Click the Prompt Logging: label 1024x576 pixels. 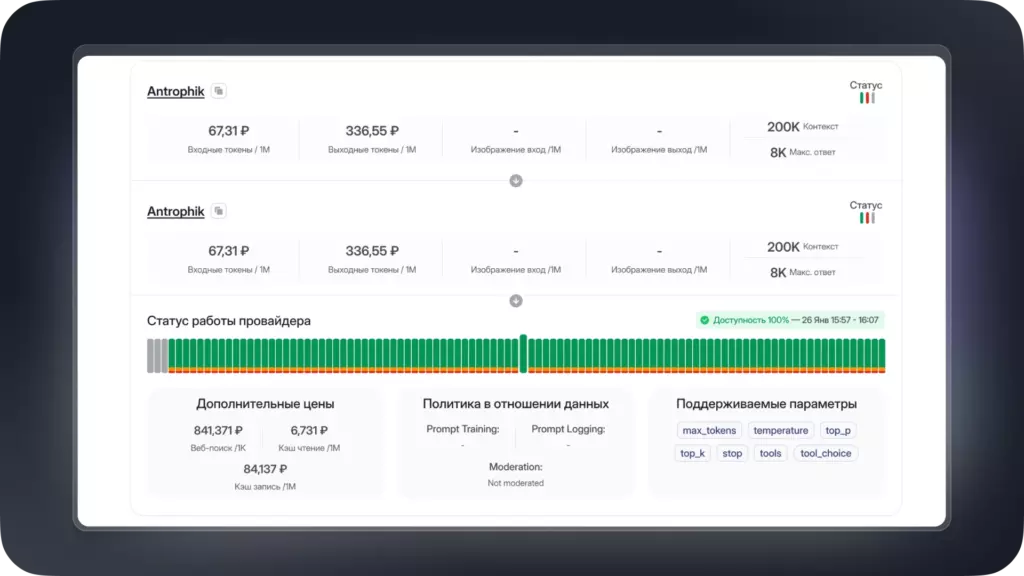pyautogui.click(x=568, y=429)
